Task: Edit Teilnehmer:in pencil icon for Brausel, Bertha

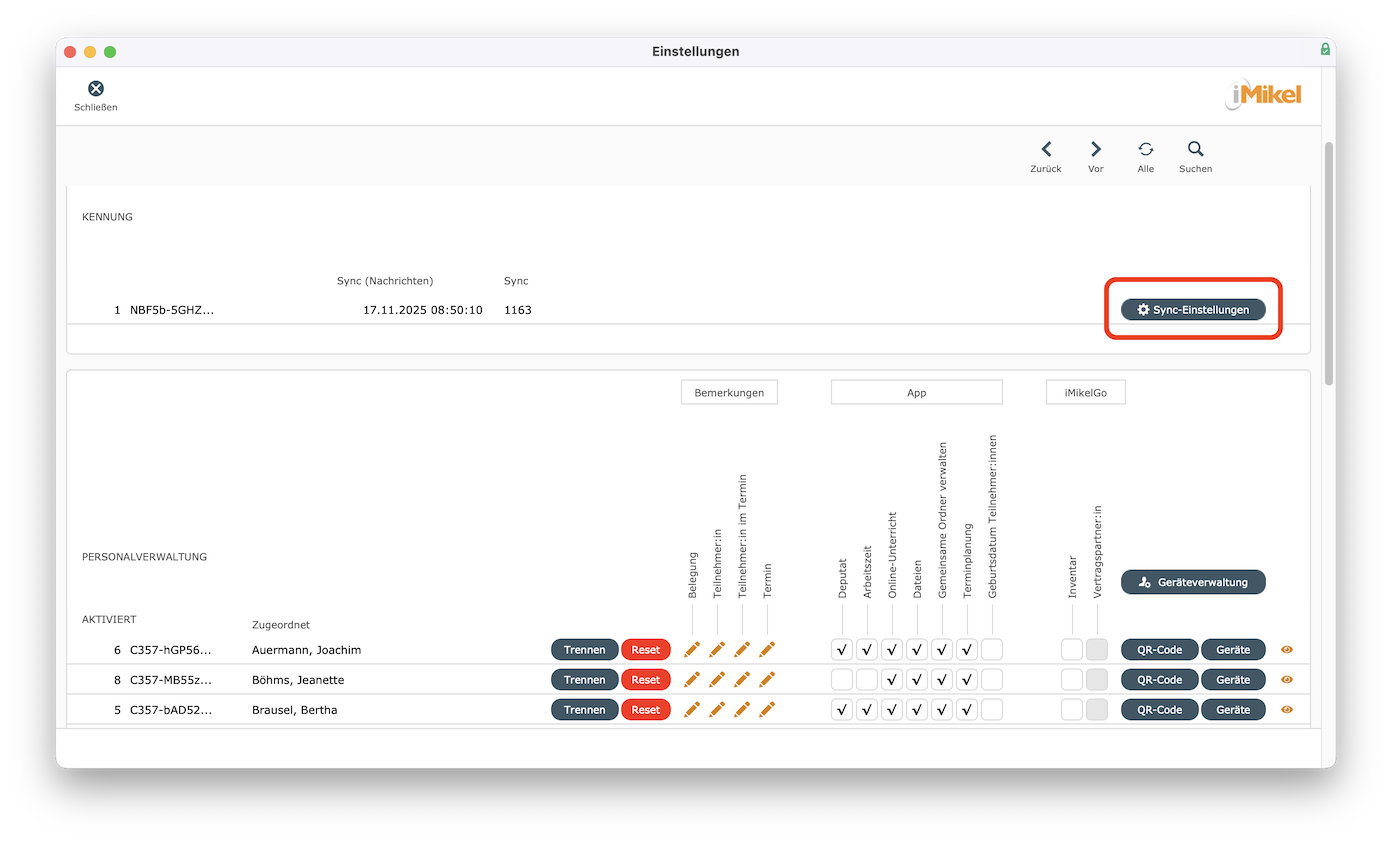Action: click(x=717, y=709)
